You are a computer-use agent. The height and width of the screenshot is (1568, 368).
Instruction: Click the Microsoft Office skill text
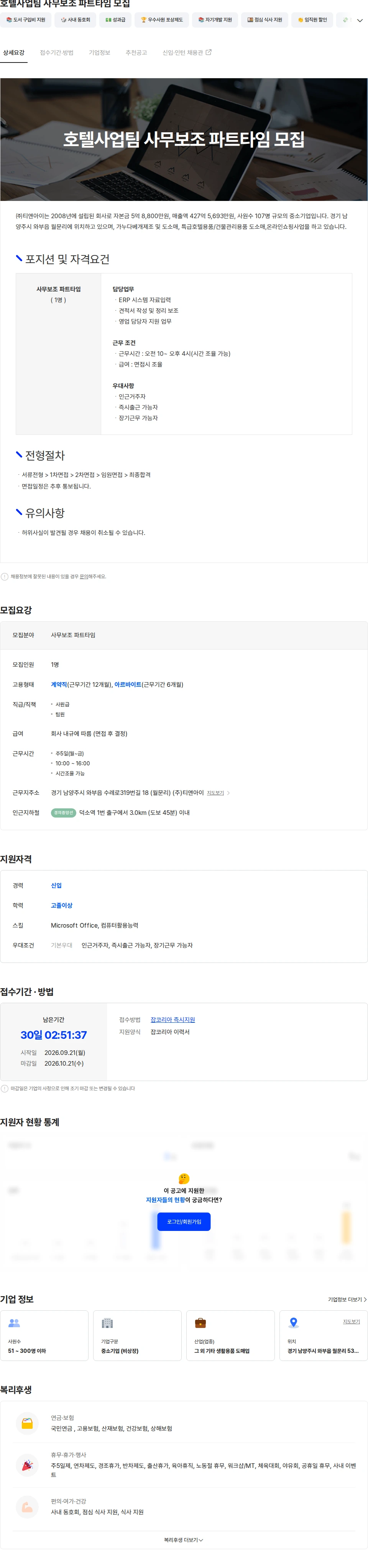74,925
